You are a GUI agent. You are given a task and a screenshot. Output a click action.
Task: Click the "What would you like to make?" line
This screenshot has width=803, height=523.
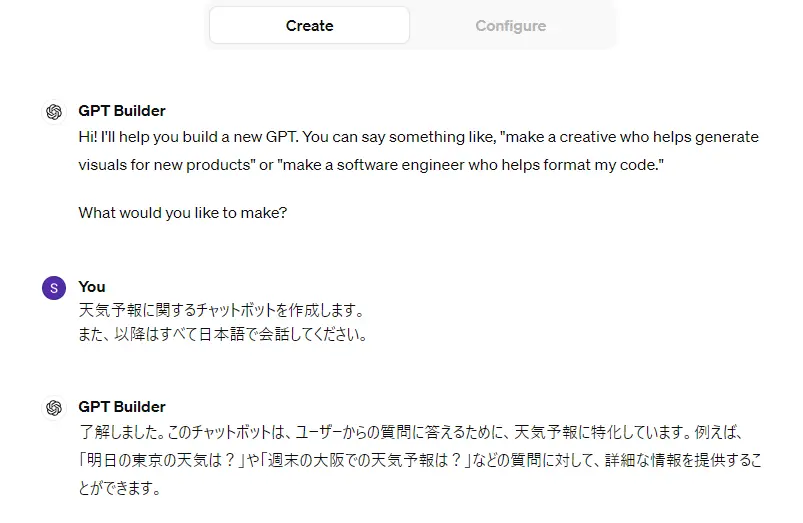pos(183,213)
